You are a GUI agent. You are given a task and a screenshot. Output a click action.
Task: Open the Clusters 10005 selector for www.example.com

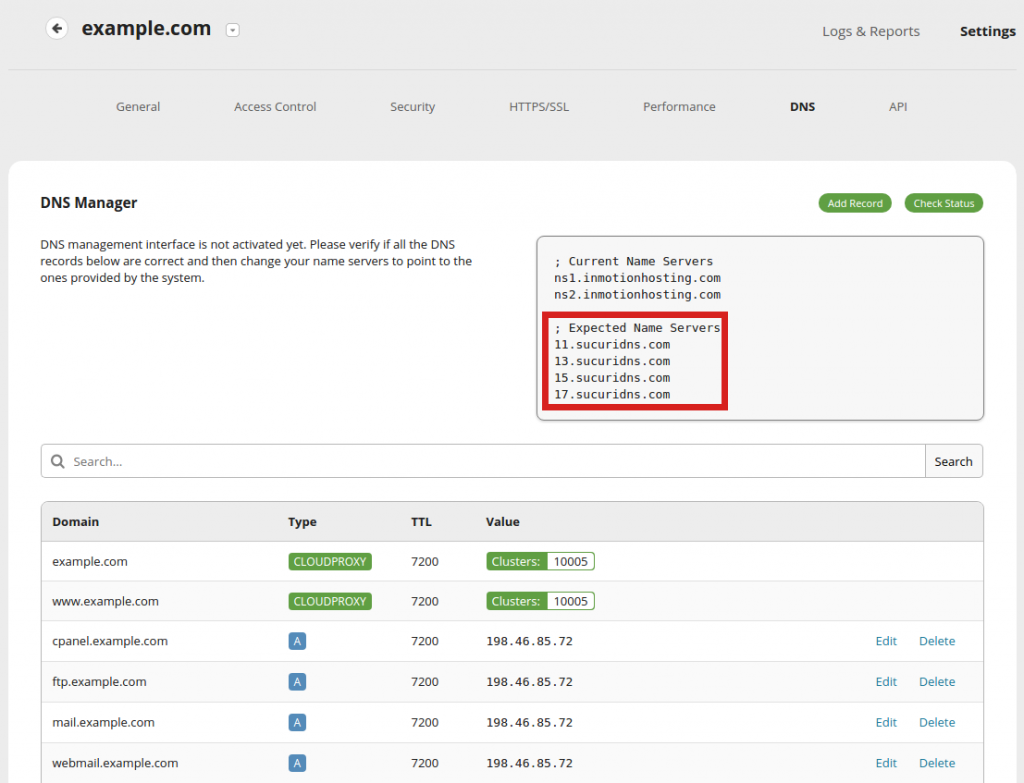540,601
